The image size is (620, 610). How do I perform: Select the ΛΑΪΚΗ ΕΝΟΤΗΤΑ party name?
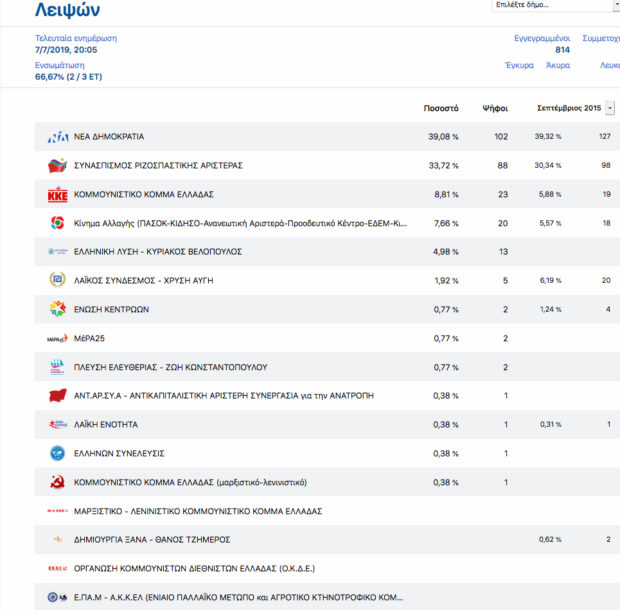106,425
